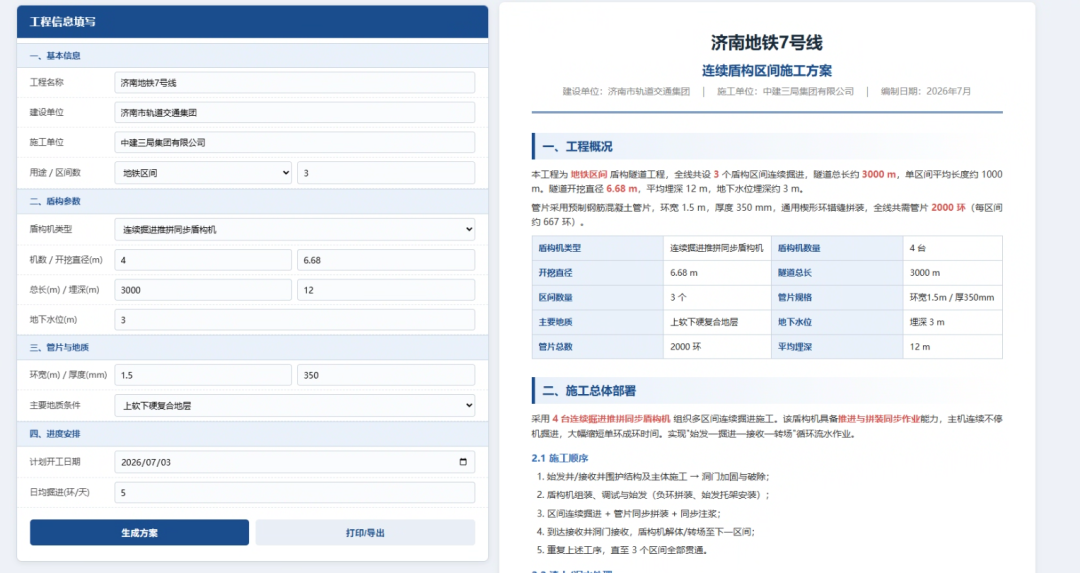1080x573 pixels.
Task: Click the subtitle 连续盾构区间施工方案
Action: point(767,70)
